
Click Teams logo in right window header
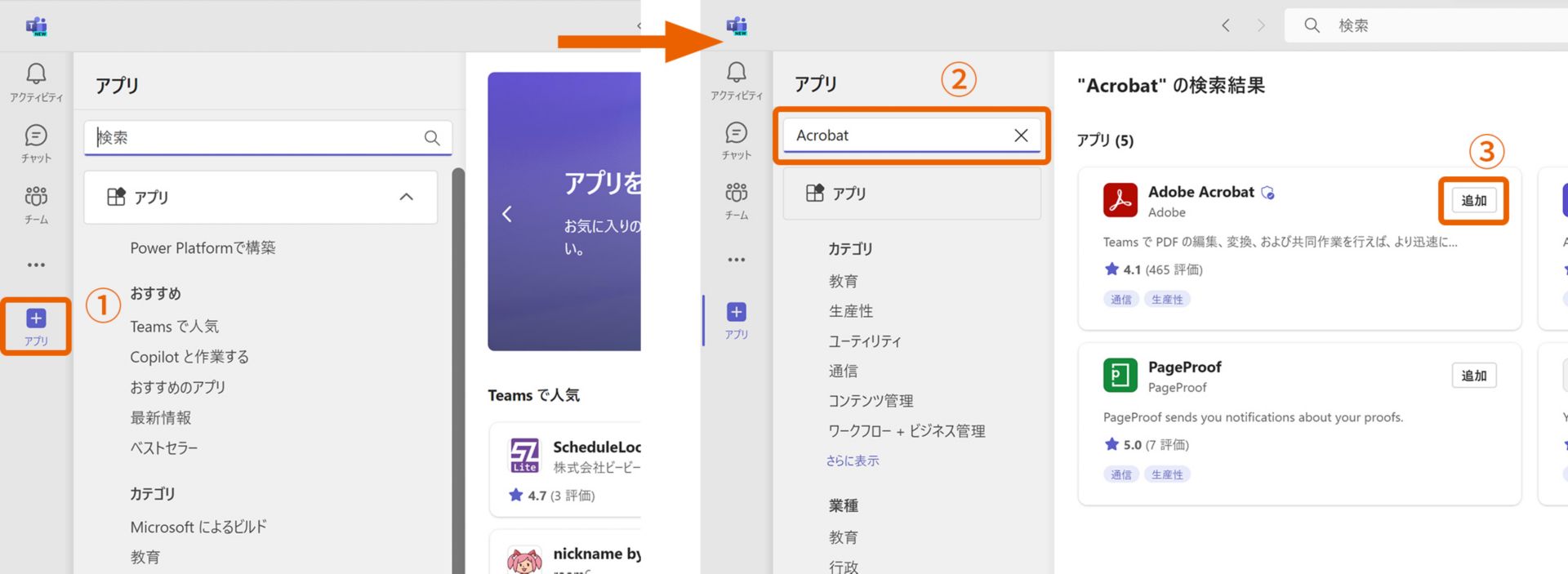737,25
